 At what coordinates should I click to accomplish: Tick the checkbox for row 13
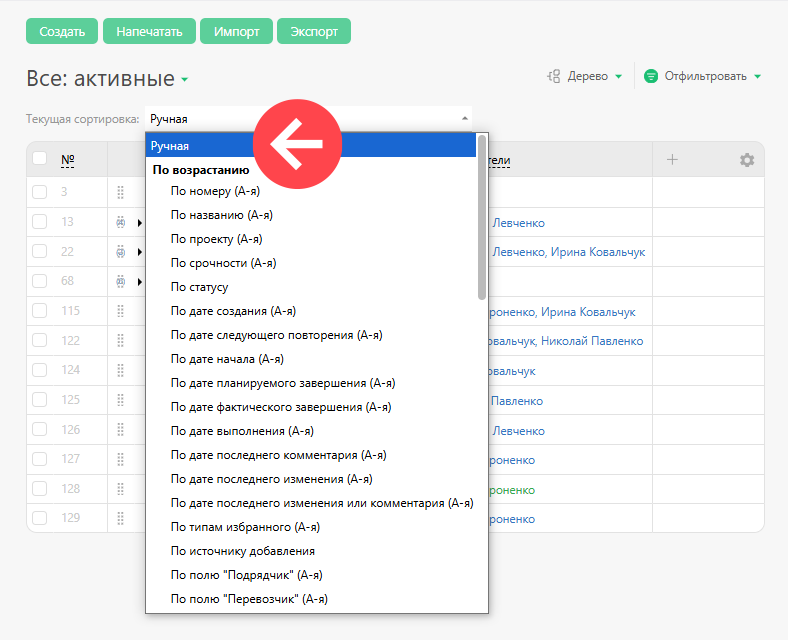point(40,222)
